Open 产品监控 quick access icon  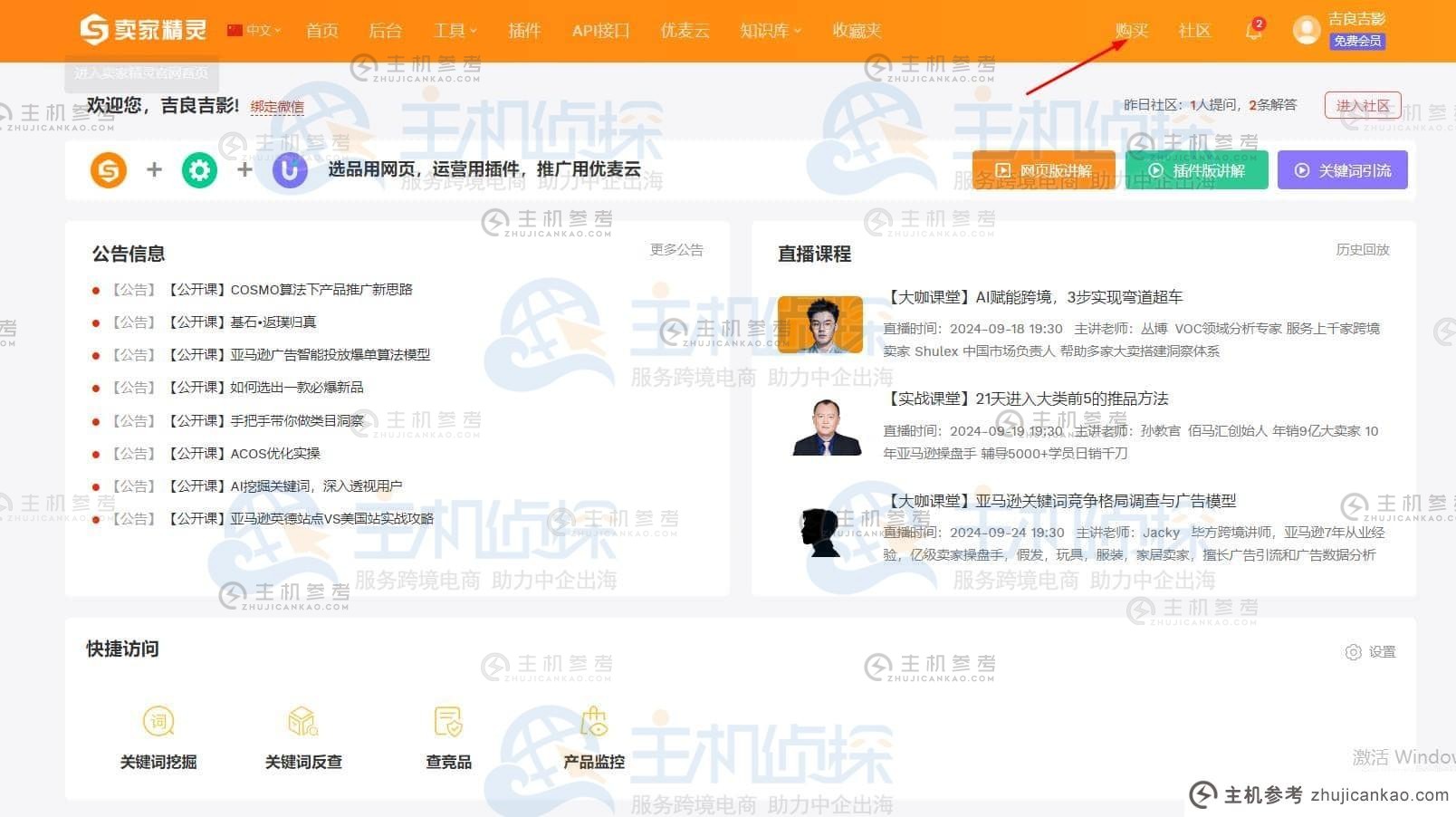coord(594,721)
